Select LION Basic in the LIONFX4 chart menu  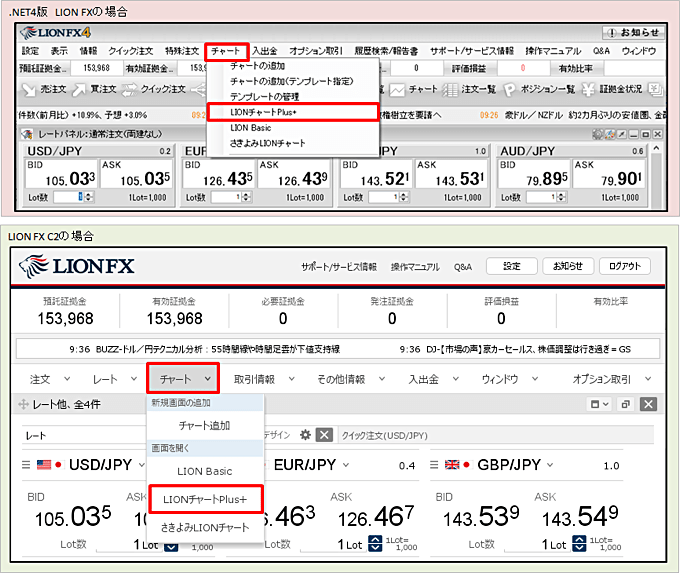pos(251,128)
